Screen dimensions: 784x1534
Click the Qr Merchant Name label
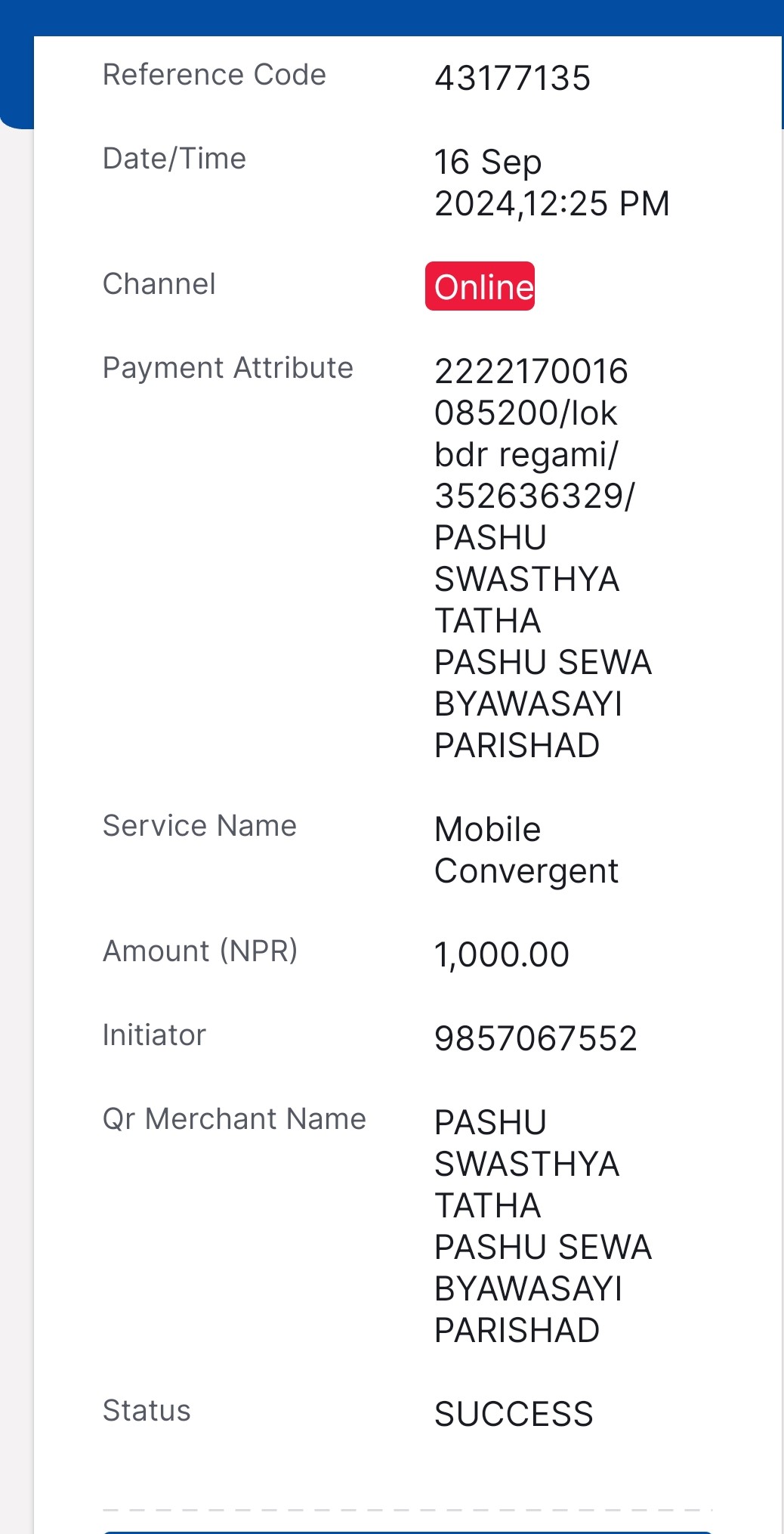click(234, 1119)
